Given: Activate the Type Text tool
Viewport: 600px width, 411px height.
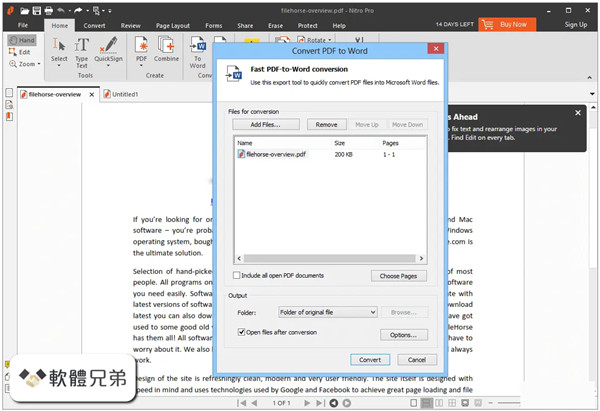Looking at the screenshot, I should tap(82, 52).
